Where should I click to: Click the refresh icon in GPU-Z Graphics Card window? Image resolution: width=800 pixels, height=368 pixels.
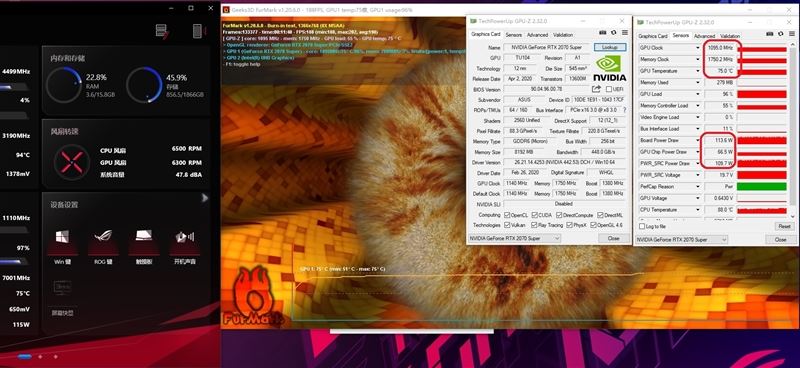coord(614,33)
